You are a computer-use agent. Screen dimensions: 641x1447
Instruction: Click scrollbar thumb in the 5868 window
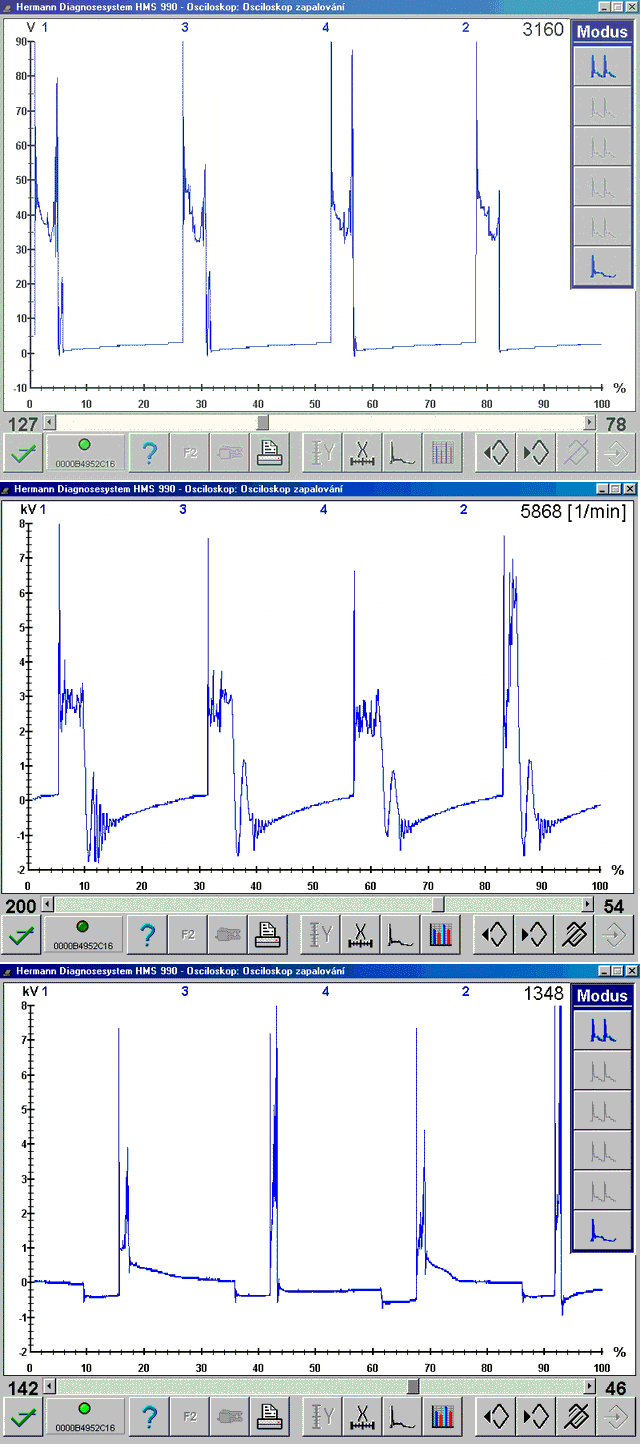tap(438, 904)
